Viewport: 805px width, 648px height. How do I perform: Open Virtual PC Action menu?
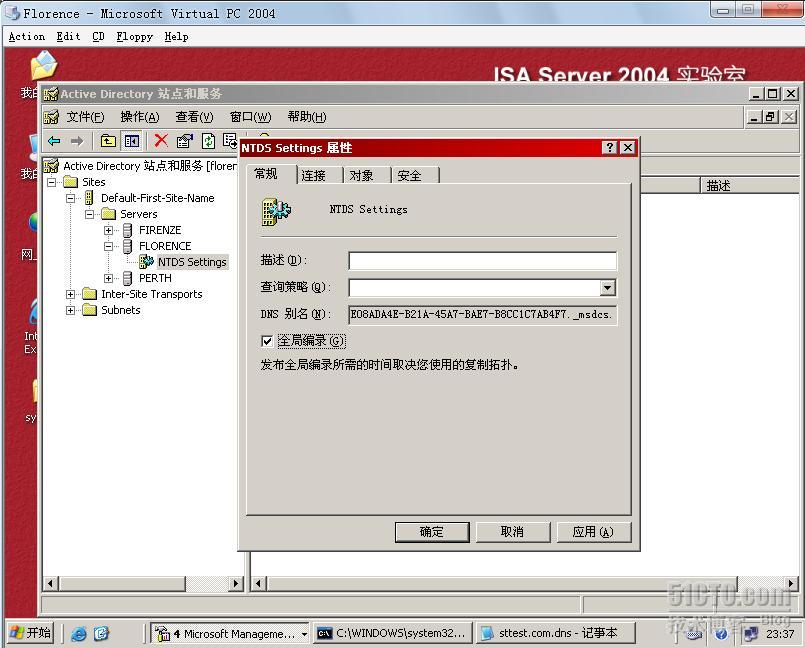coord(27,36)
